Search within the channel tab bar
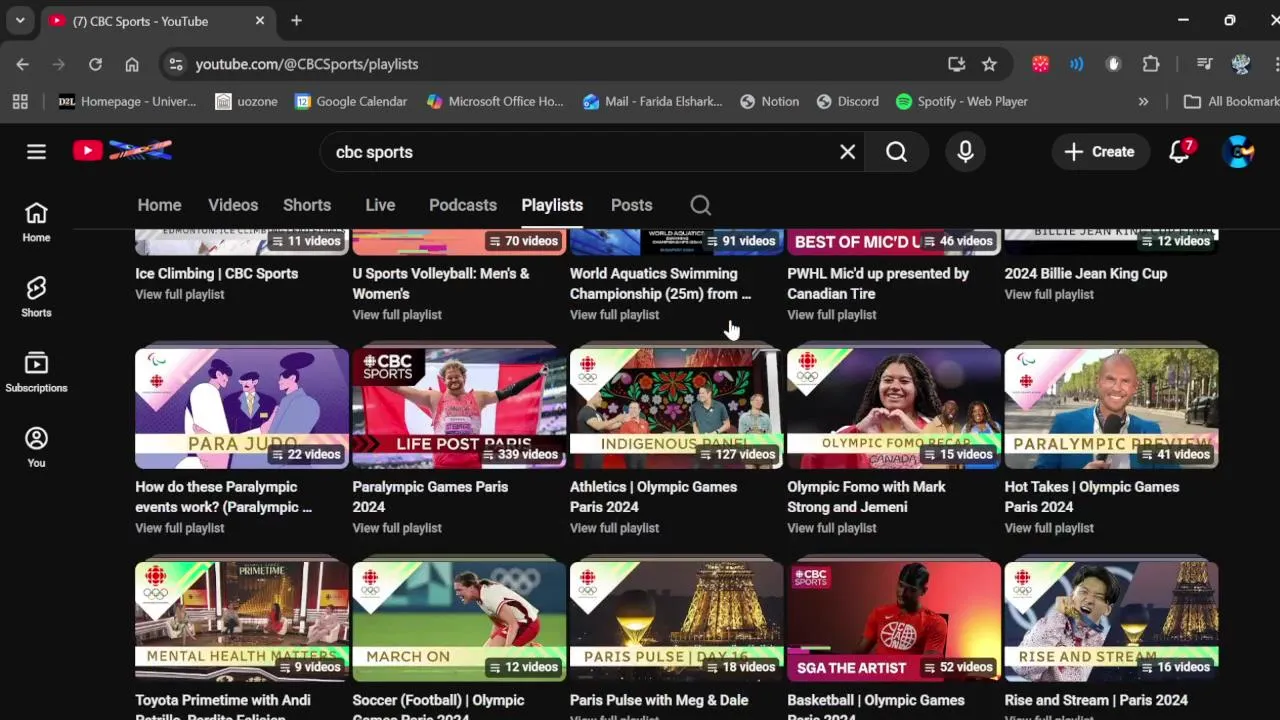 pyautogui.click(x=700, y=205)
